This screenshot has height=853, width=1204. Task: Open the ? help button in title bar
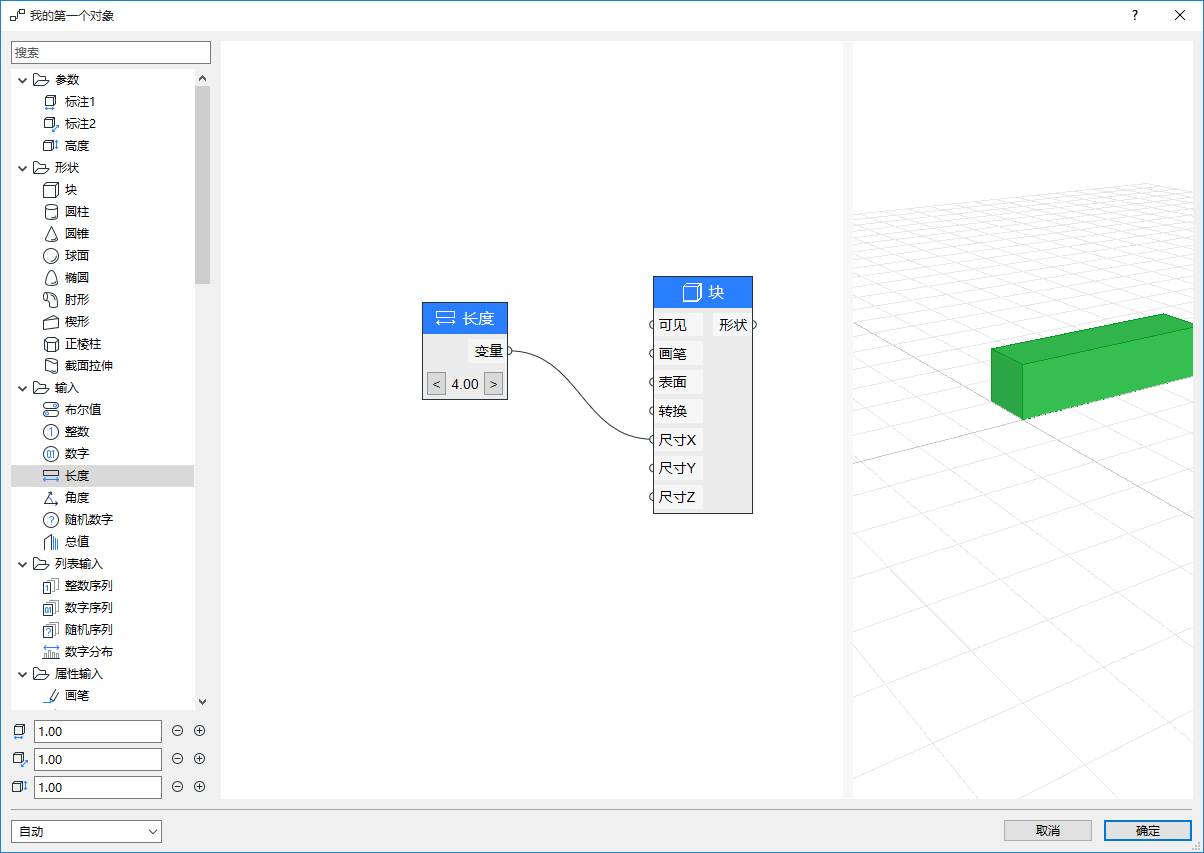[1135, 15]
